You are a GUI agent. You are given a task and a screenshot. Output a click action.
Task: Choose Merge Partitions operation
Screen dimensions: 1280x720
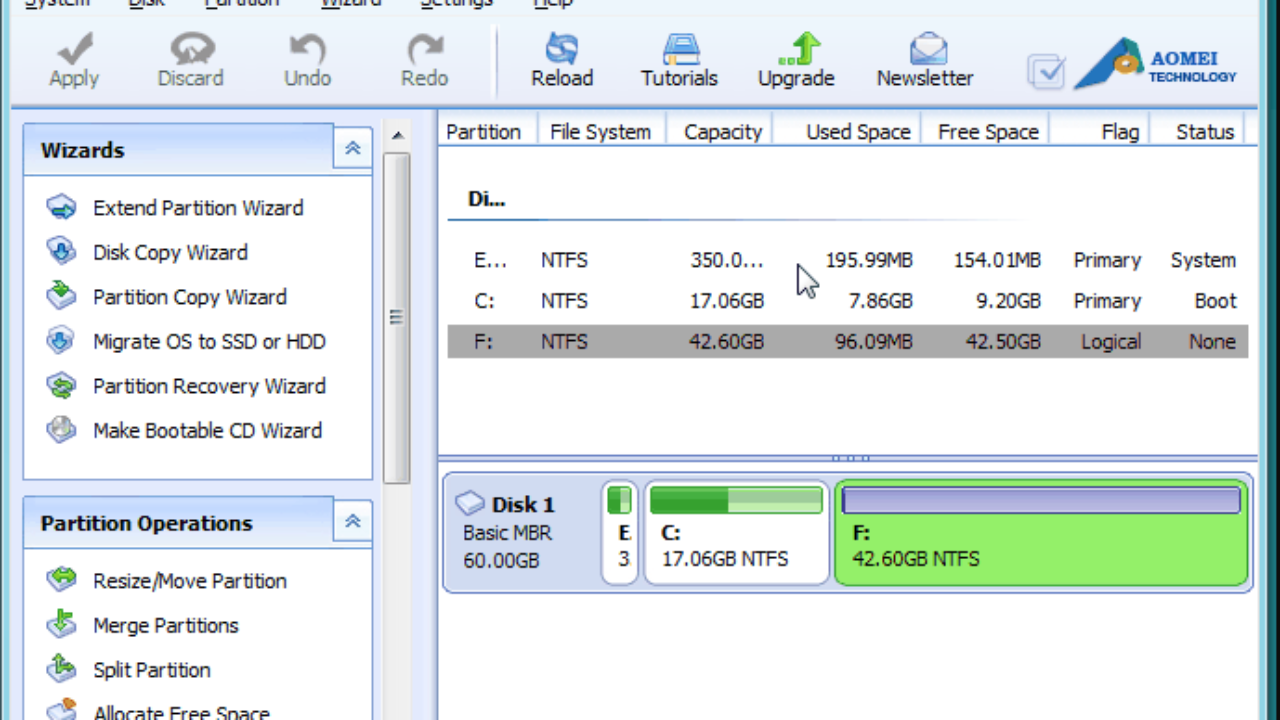tap(166, 626)
